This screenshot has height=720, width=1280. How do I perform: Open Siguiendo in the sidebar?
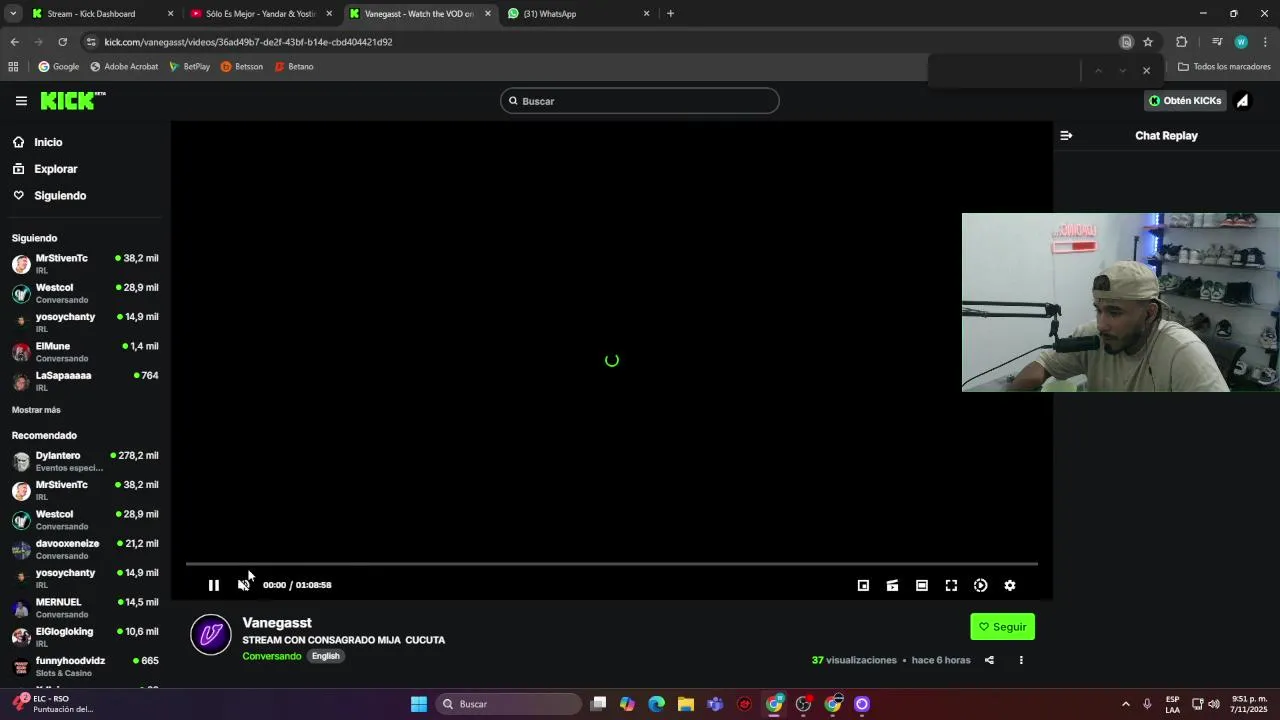point(60,196)
